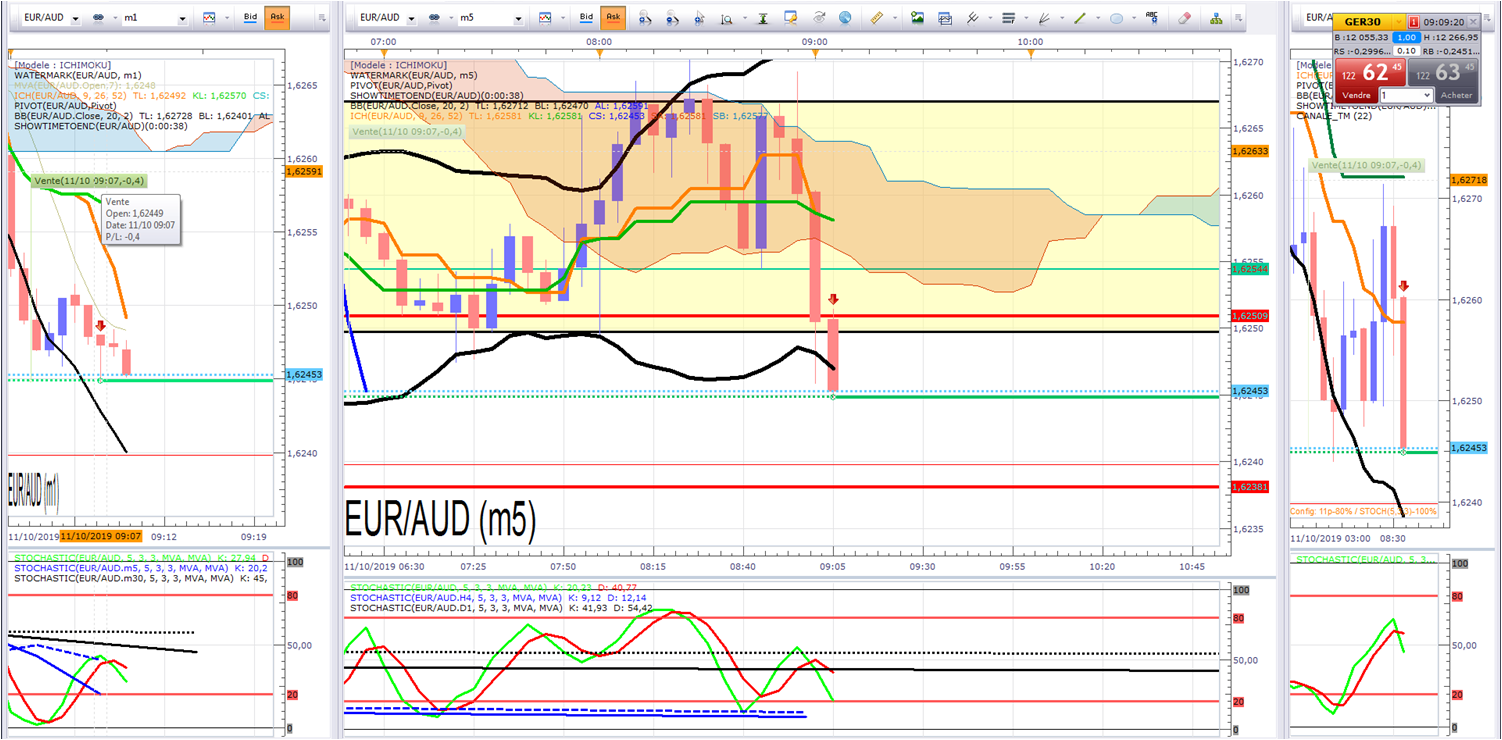Click the zoom in icon in m5 toolbar
Image resolution: width=1502 pixels, height=740 pixels.
point(646,18)
